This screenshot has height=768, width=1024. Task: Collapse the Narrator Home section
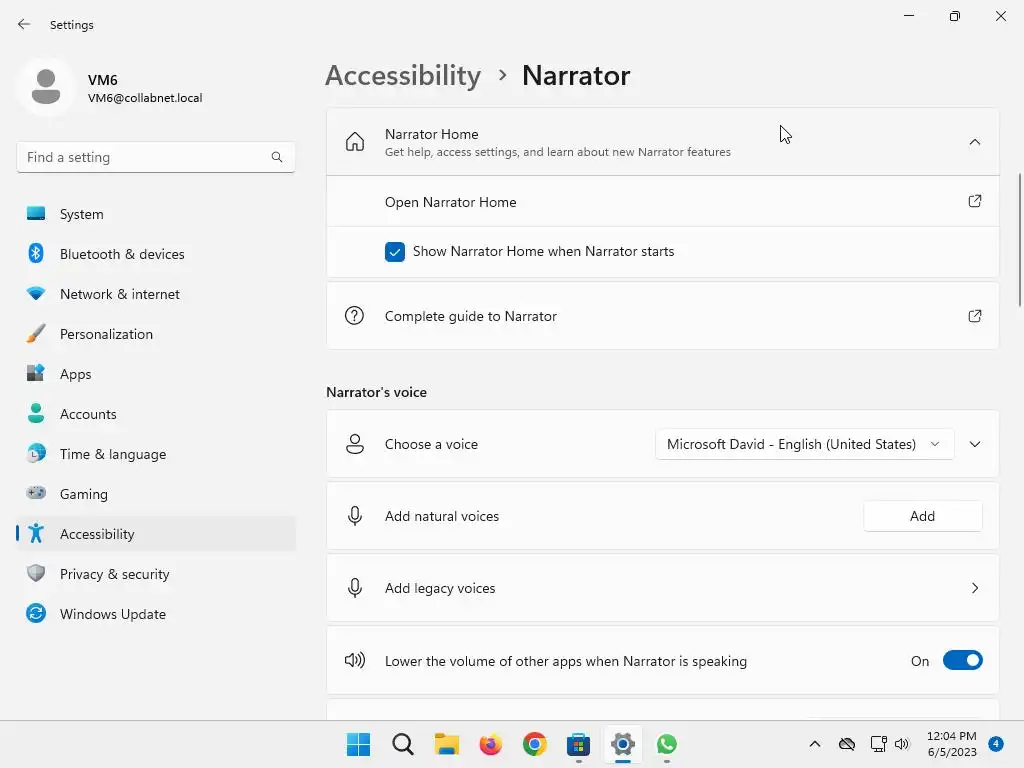pyautogui.click(x=974, y=142)
